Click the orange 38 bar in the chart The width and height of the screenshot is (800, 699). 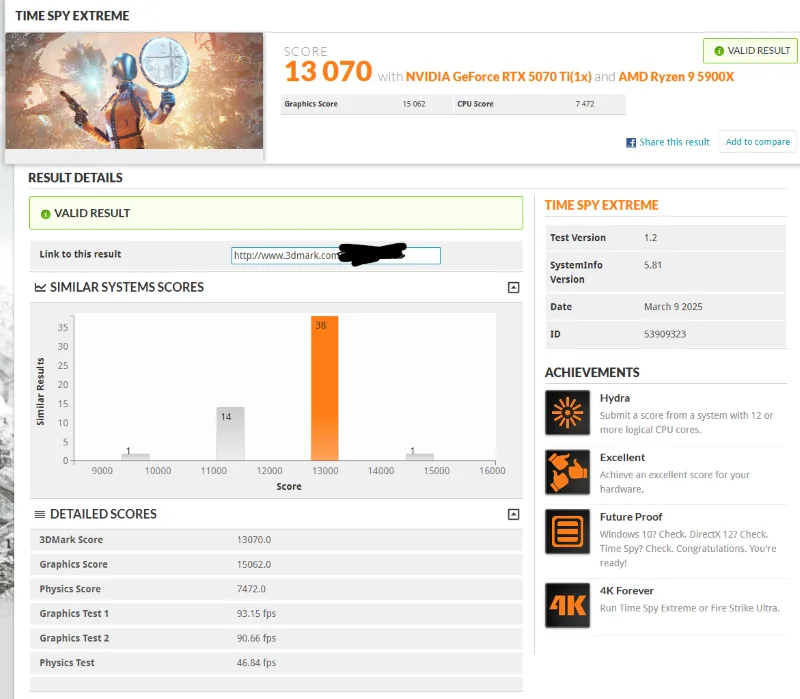coord(324,388)
